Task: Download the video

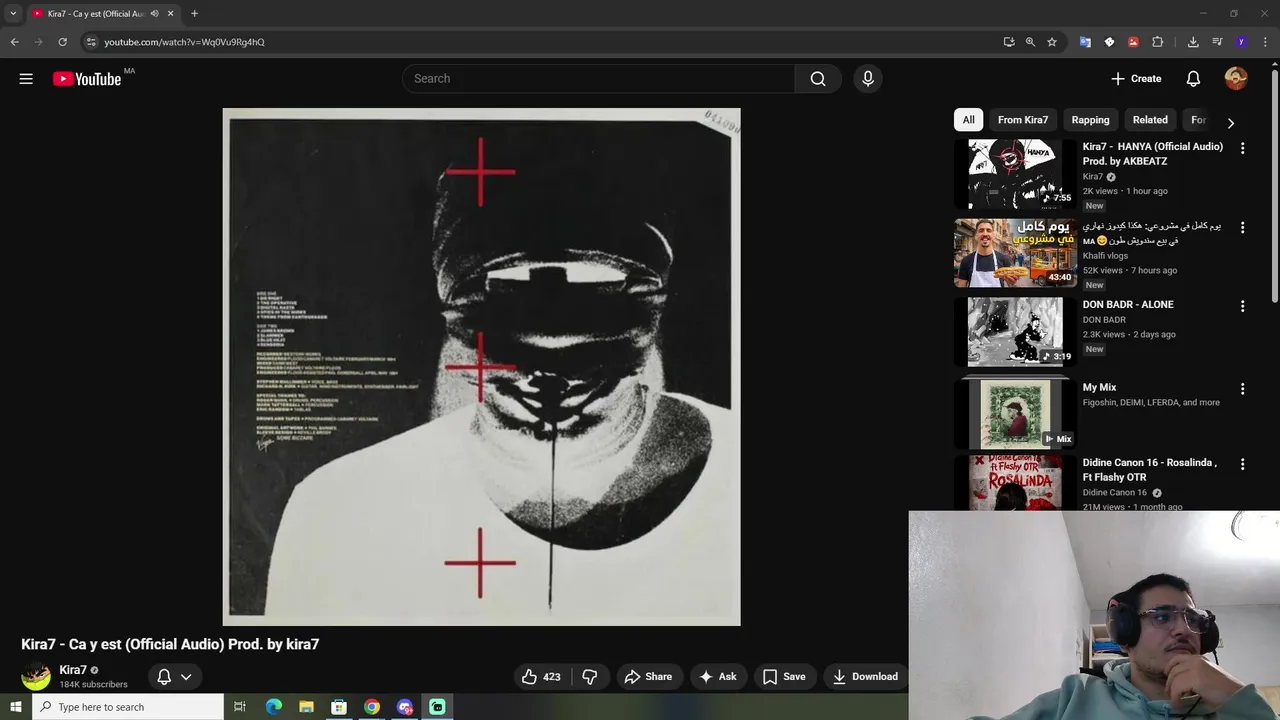Action: pyautogui.click(x=865, y=677)
